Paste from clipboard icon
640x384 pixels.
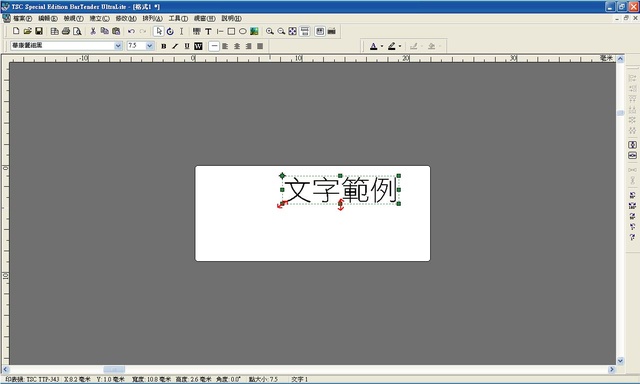116,31
